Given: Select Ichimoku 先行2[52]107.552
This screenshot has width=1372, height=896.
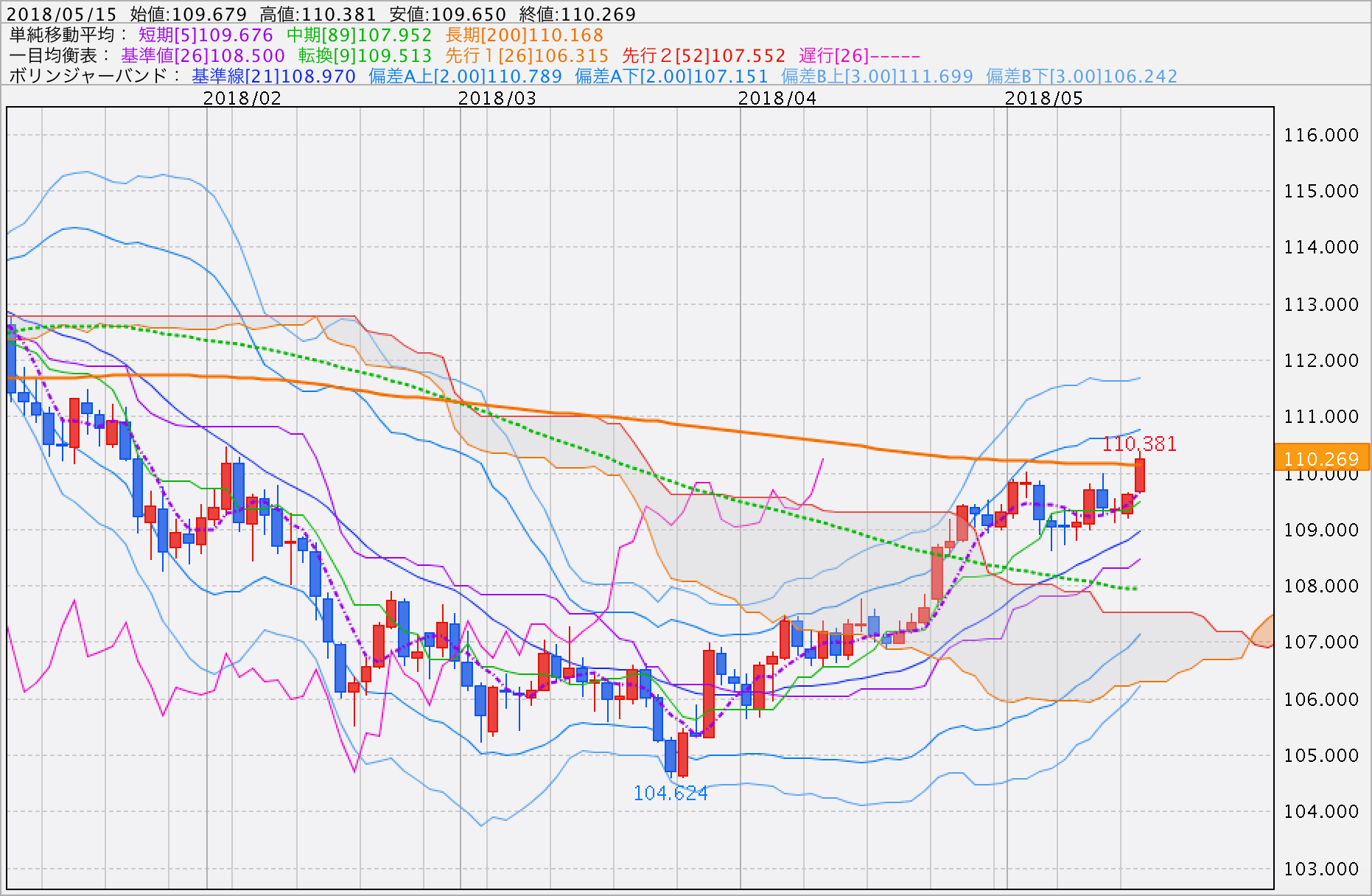Looking at the screenshot, I should (x=704, y=55).
